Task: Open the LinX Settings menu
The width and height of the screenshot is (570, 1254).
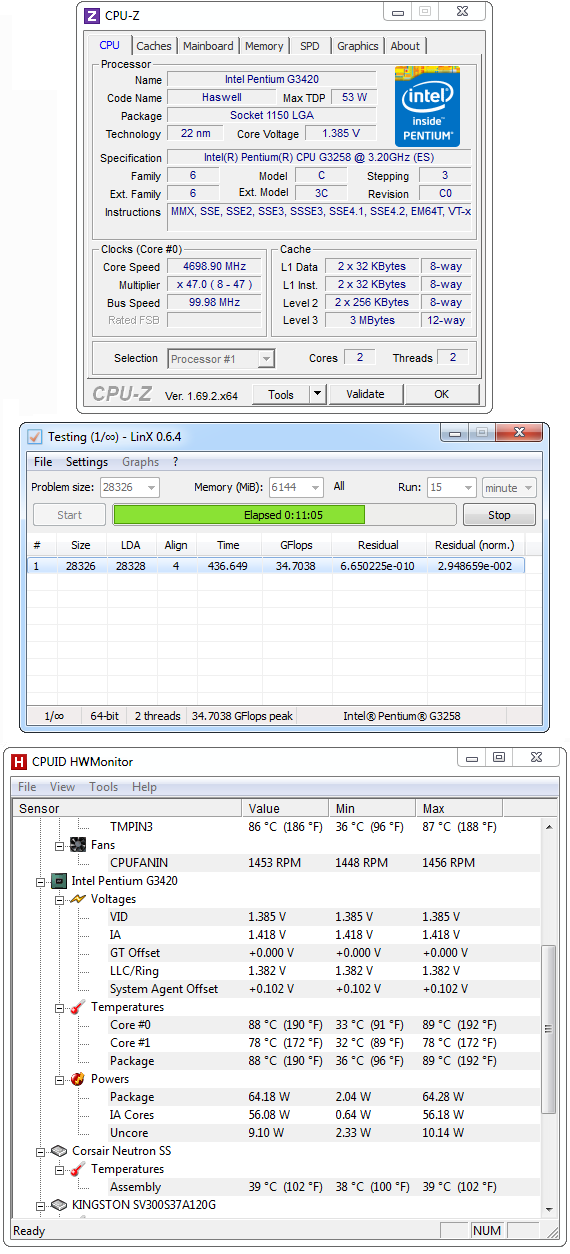Action: (x=87, y=462)
